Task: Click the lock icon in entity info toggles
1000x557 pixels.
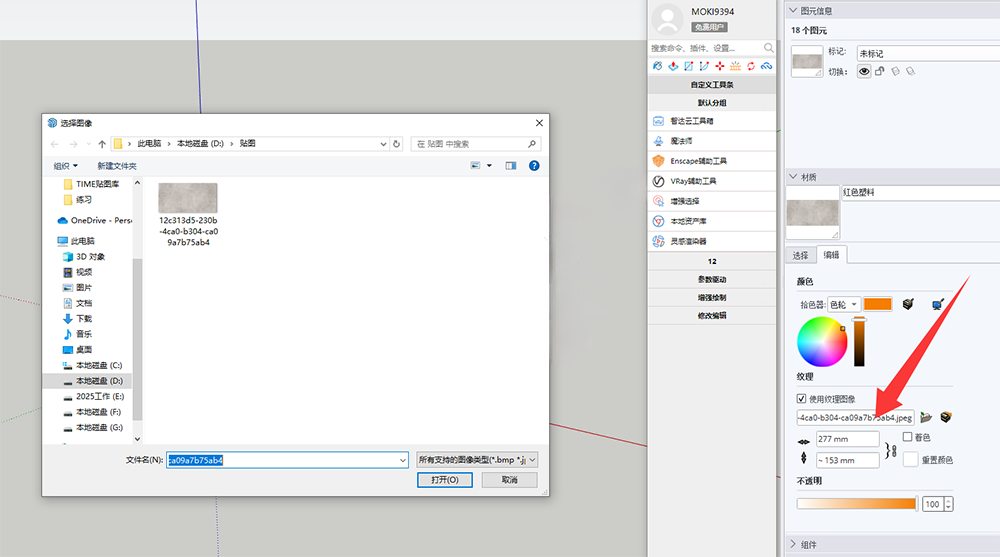Action: (x=879, y=71)
